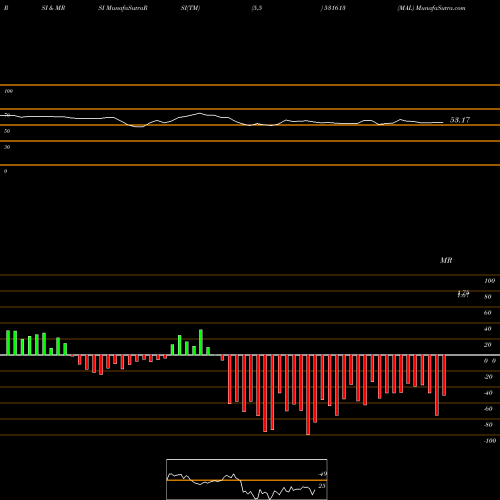Click the MR right axis label -40
Screen dimensions: 500x500
click(x=488, y=393)
